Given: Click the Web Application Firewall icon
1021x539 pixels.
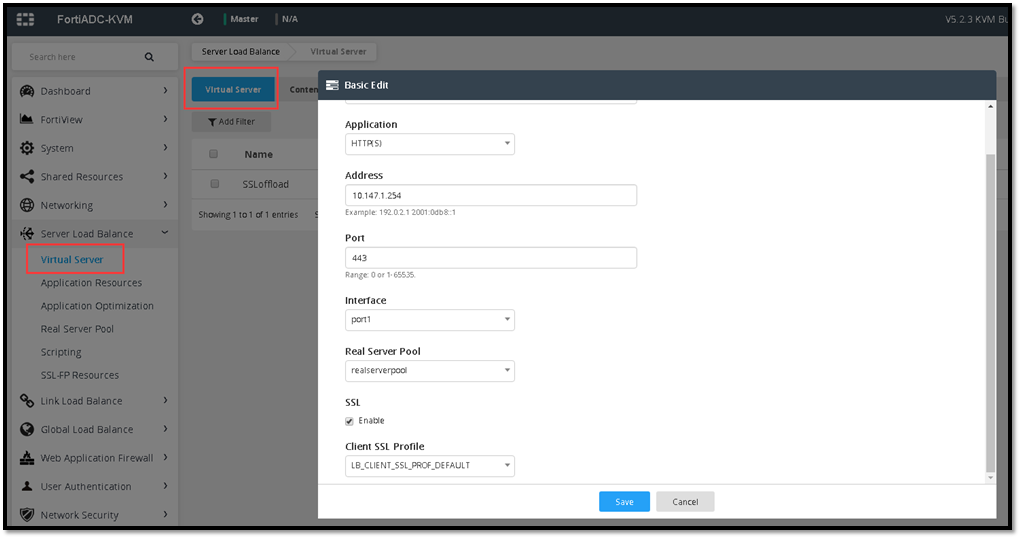Looking at the screenshot, I should 27,458.
